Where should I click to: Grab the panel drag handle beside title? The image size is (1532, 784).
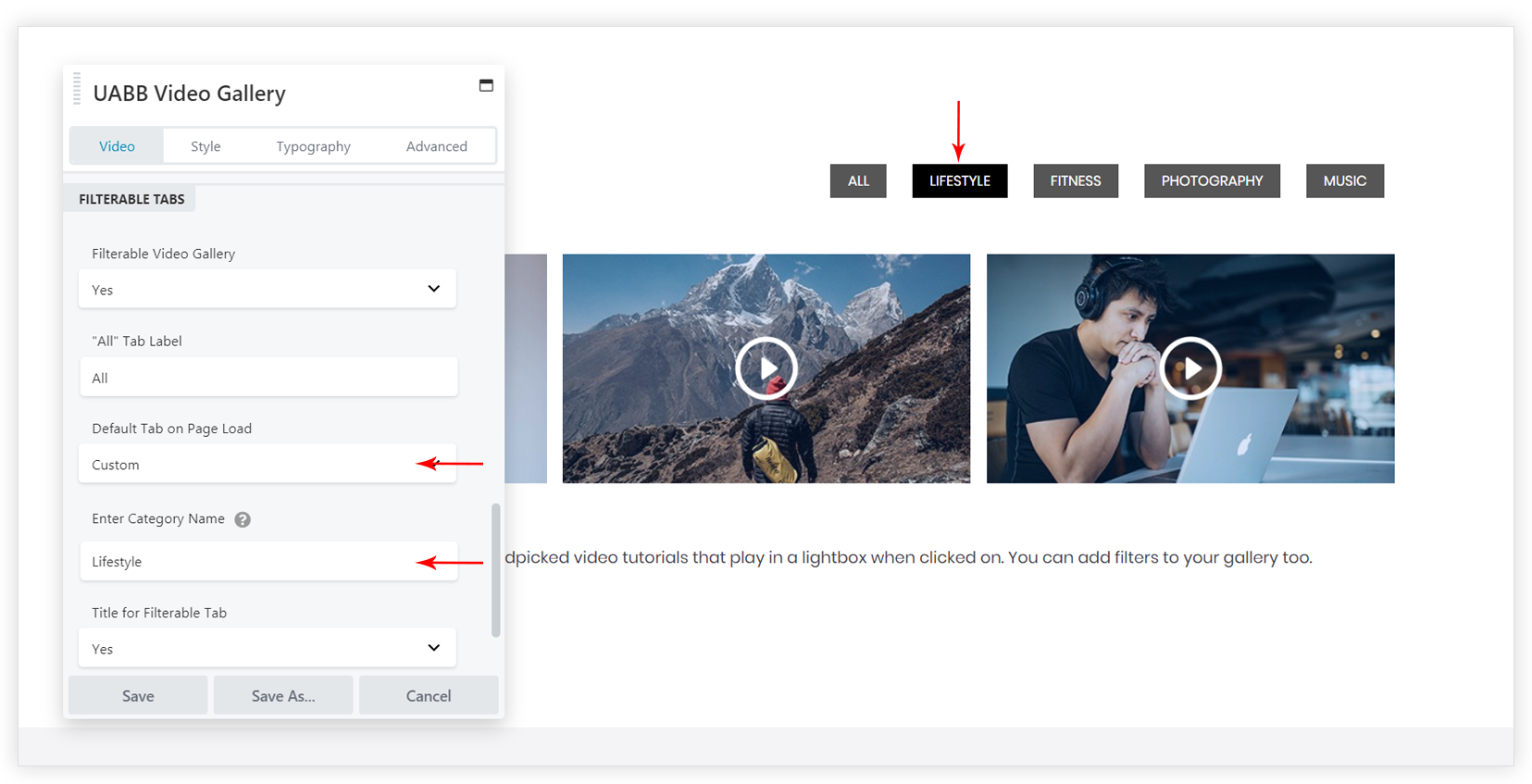coord(77,90)
